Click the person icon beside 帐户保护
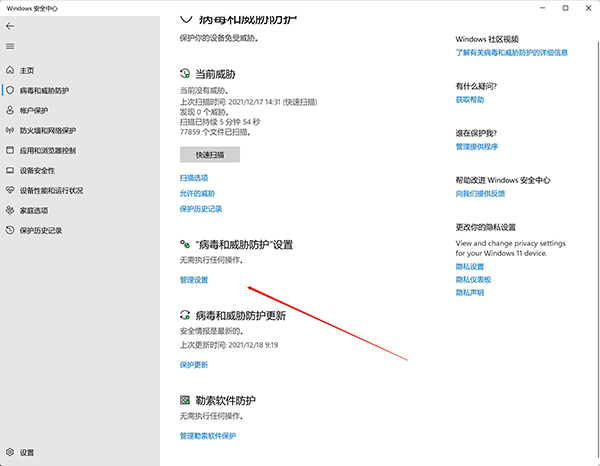This screenshot has height=466, width=600. point(10,110)
